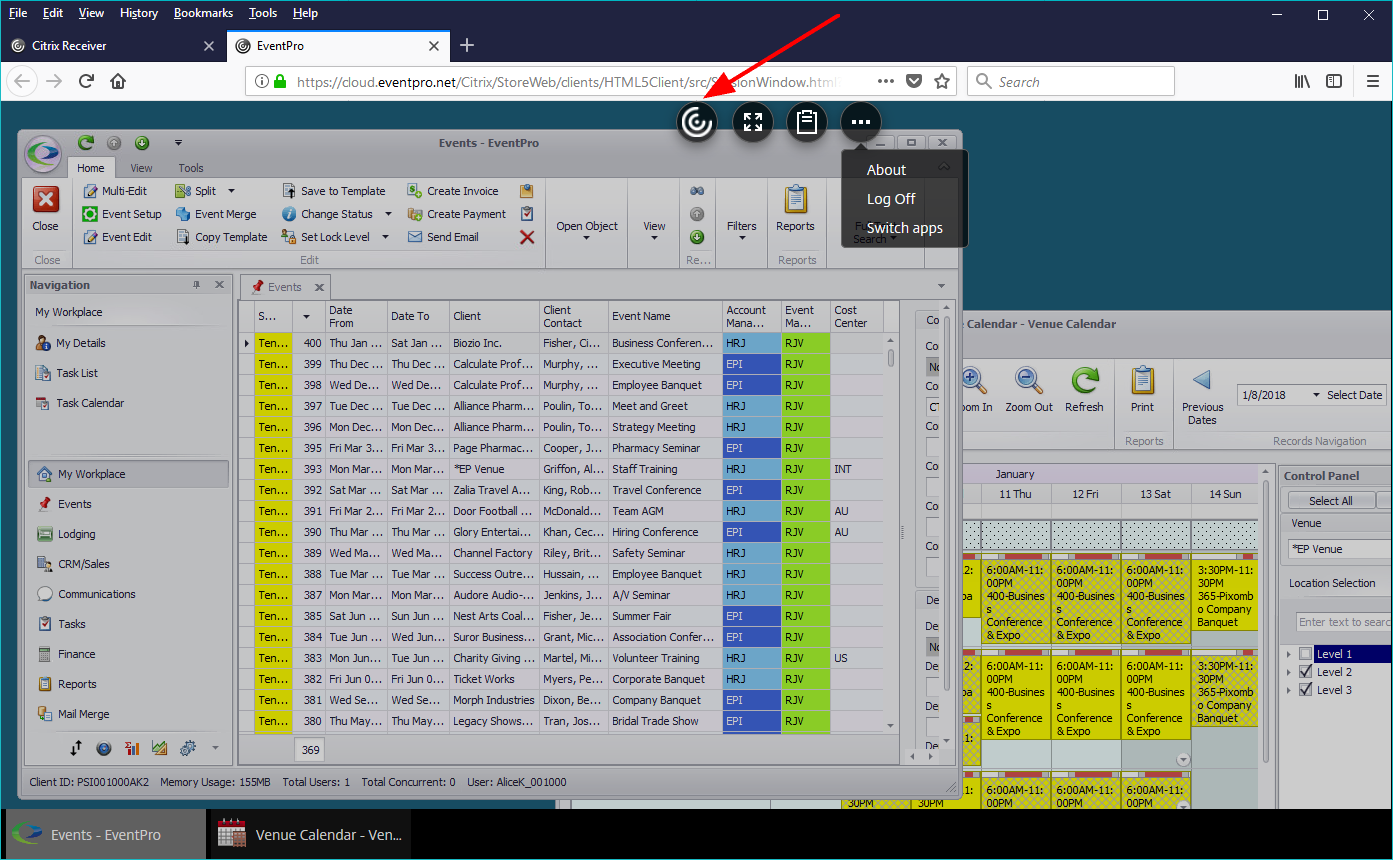Screen dimensions: 1393x860
Task: Click gear settings icon in navigation footer
Action: [187, 748]
